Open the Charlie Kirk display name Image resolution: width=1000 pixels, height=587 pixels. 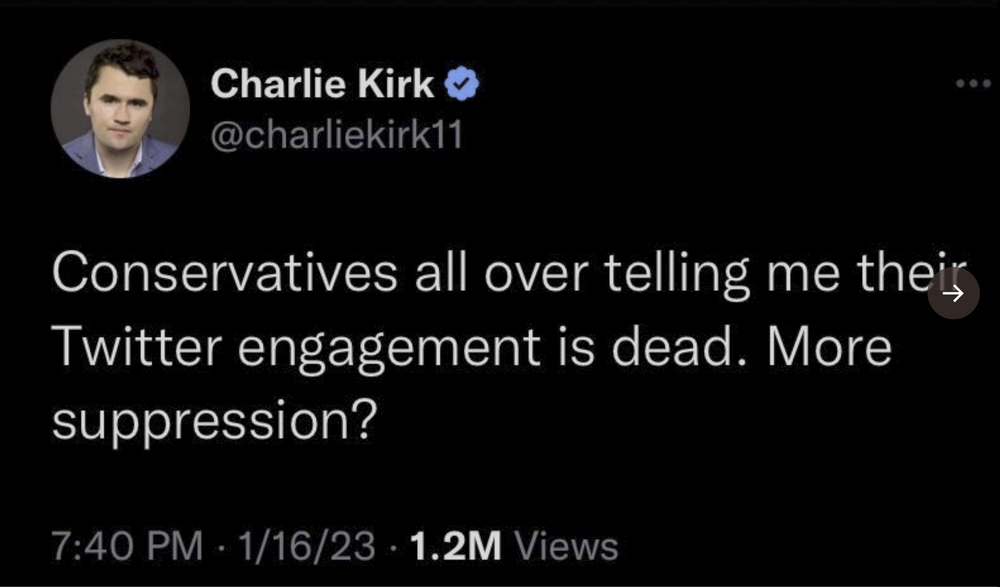coord(322,87)
